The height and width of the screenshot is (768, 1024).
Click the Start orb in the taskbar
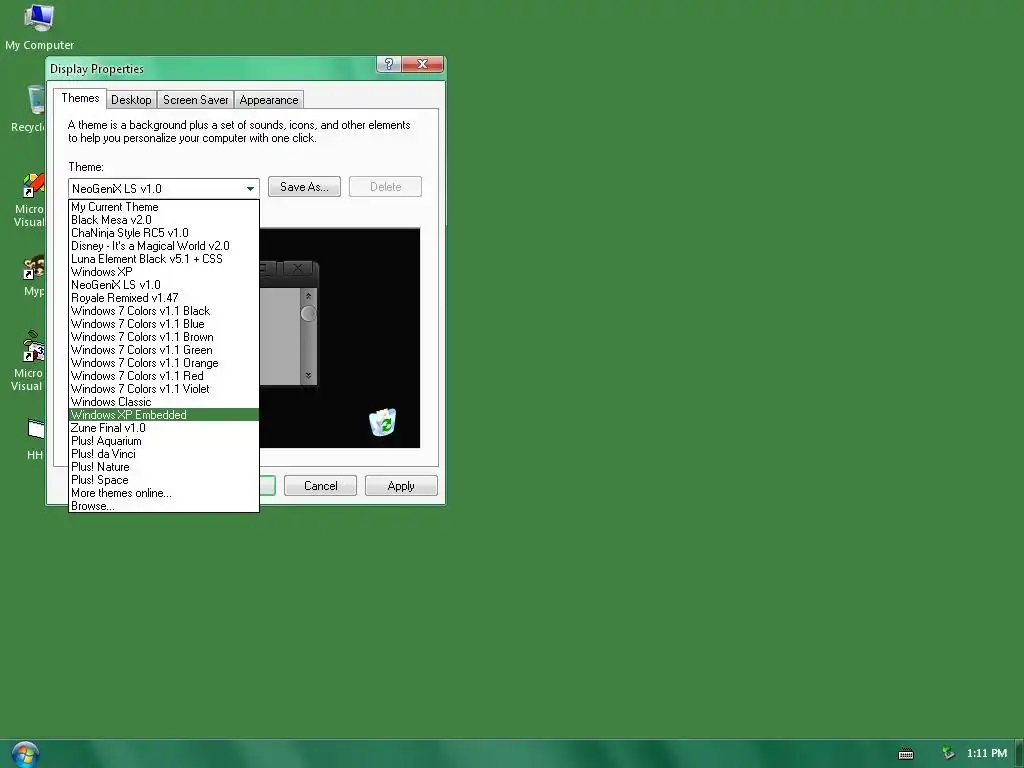coord(25,754)
